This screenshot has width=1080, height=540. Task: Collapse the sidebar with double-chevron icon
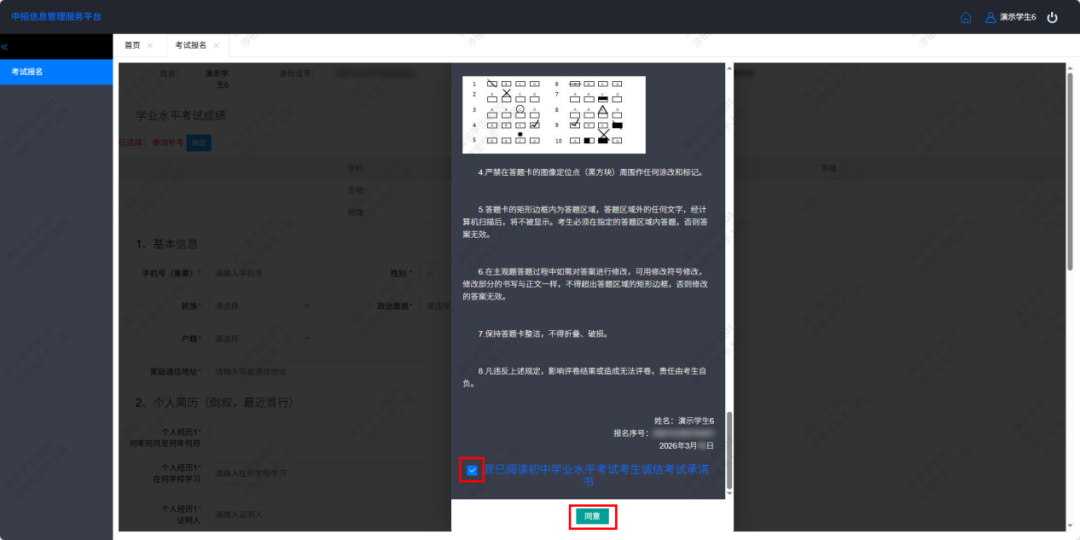[x=5, y=46]
